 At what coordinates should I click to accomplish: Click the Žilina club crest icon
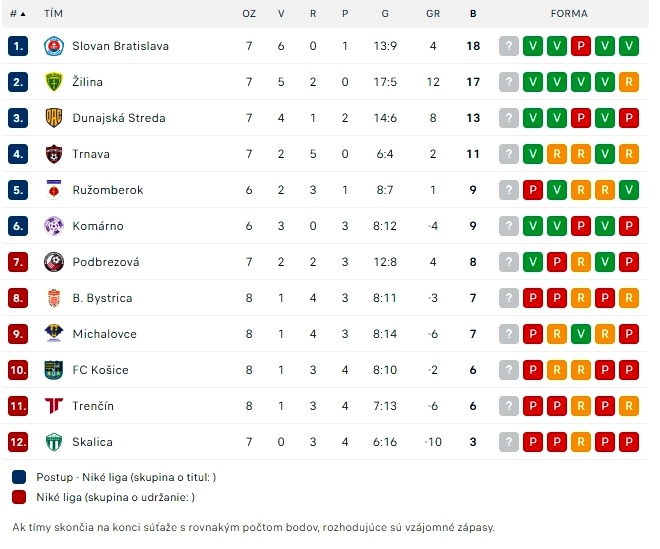tap(54, 82)
